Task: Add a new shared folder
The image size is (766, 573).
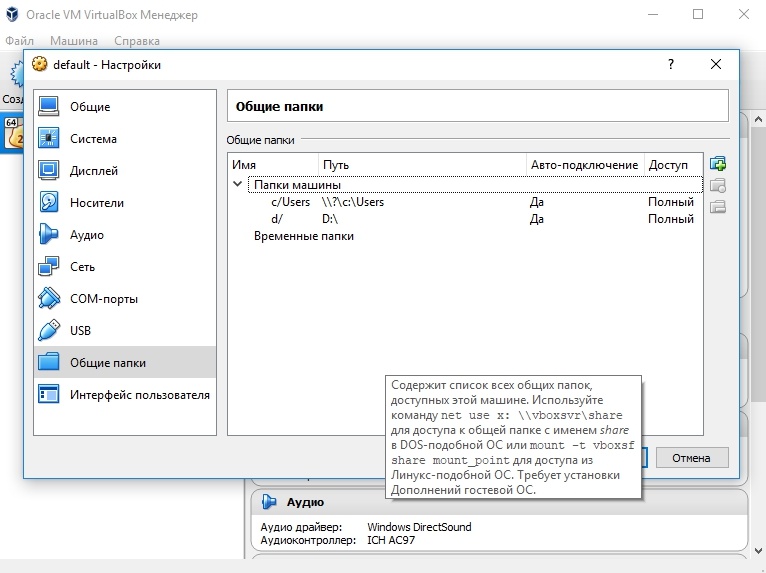Action: [718, 164]
